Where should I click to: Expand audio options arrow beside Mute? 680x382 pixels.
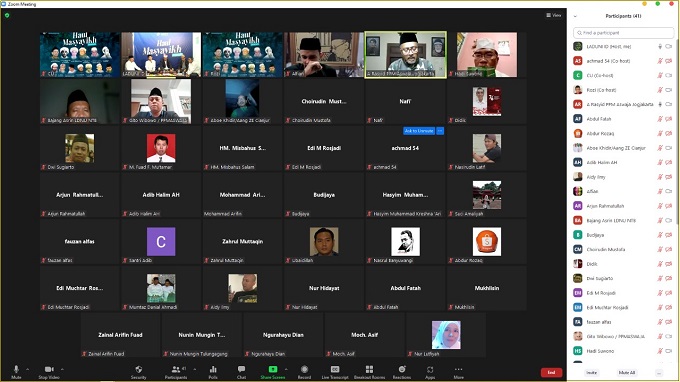click(x=27, y=369)
